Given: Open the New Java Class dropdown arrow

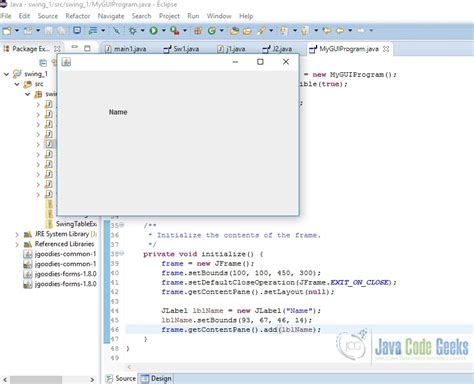Looking at the screenshot, I should click(221, 31).
